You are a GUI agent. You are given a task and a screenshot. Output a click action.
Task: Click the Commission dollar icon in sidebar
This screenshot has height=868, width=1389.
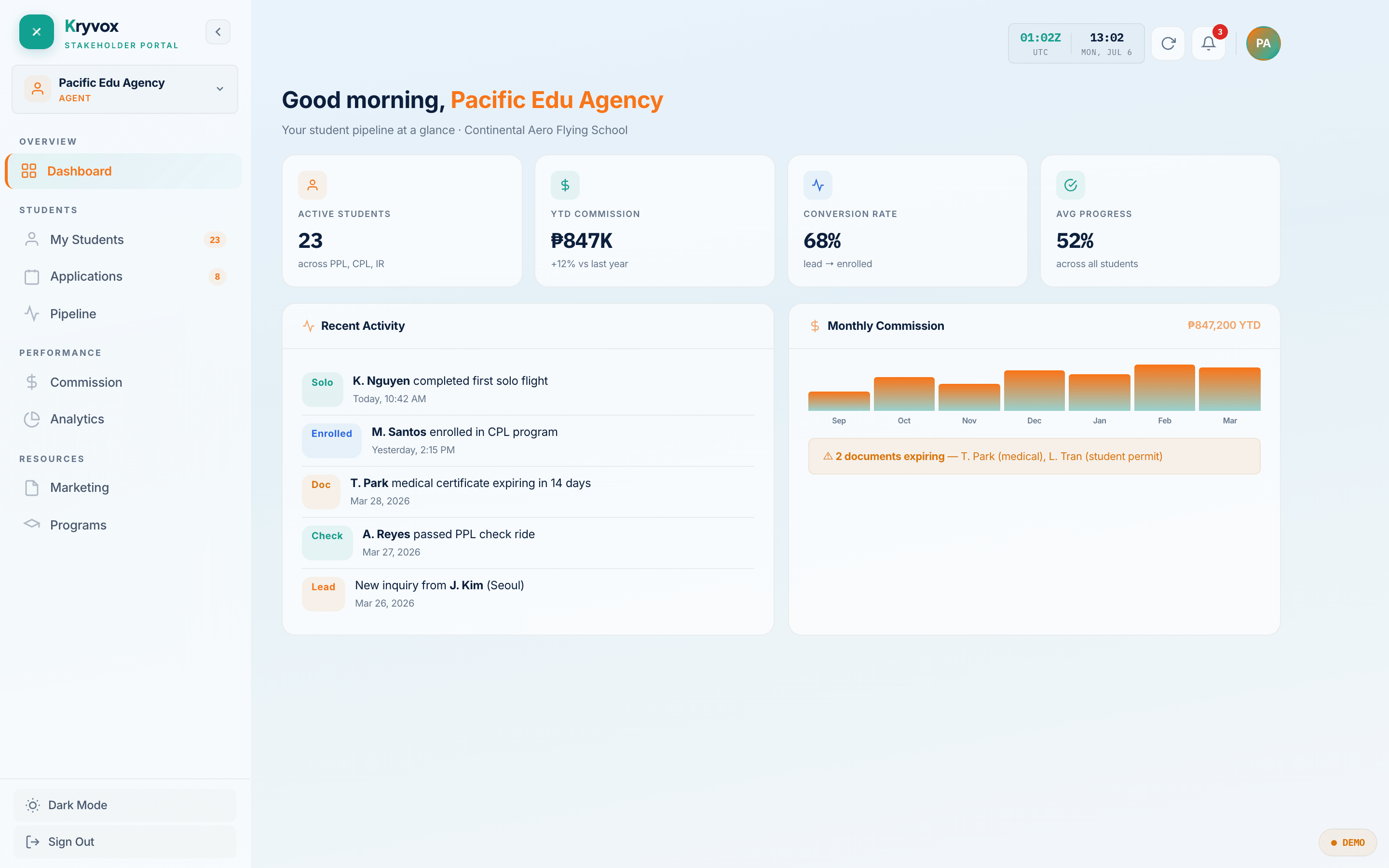[31, 382]
